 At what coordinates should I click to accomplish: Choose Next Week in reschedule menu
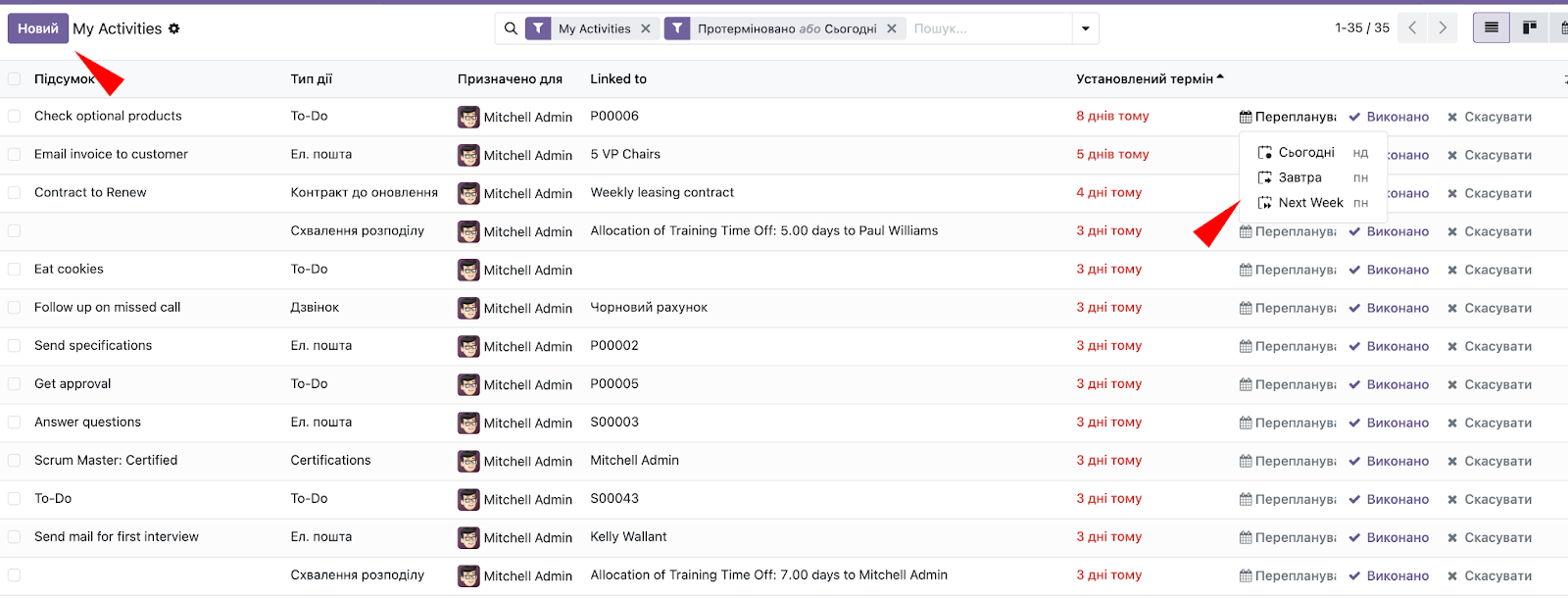[x=1310, y=203]
